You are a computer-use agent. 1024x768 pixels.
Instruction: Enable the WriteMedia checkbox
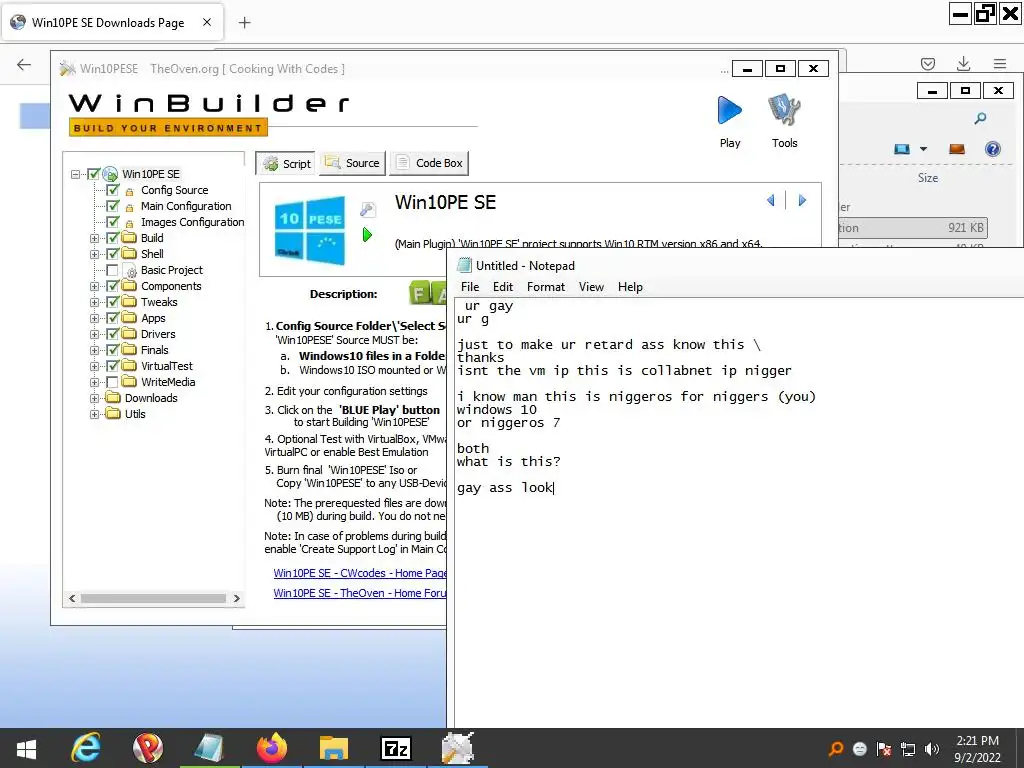click(x=112, y=382)
